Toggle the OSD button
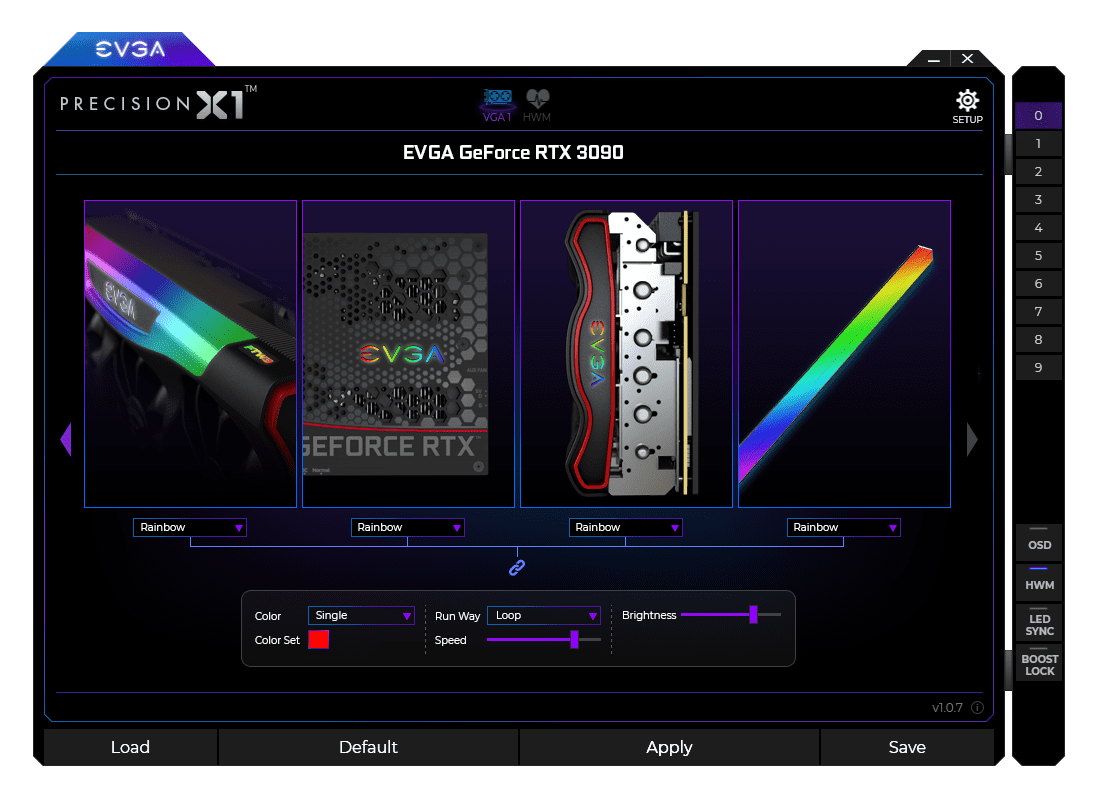Screen dimensions: 1099x811 [1039, 541]
